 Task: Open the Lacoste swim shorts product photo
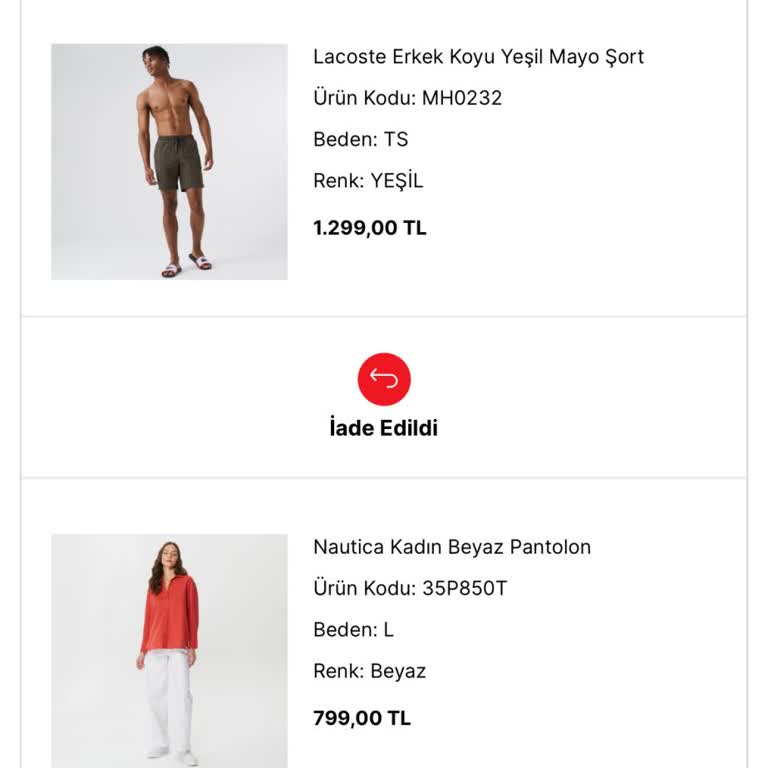[169, 161]
